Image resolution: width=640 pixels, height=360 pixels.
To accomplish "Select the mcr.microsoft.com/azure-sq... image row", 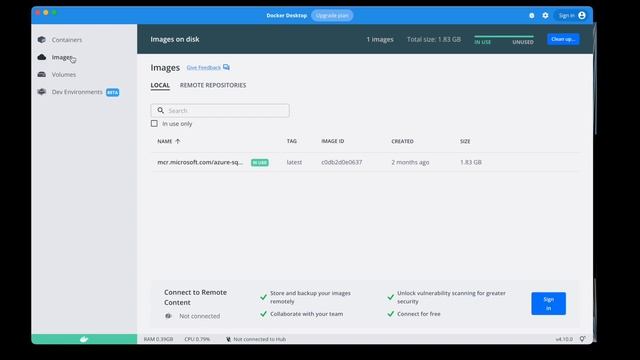I will click(x=365, y=162).
